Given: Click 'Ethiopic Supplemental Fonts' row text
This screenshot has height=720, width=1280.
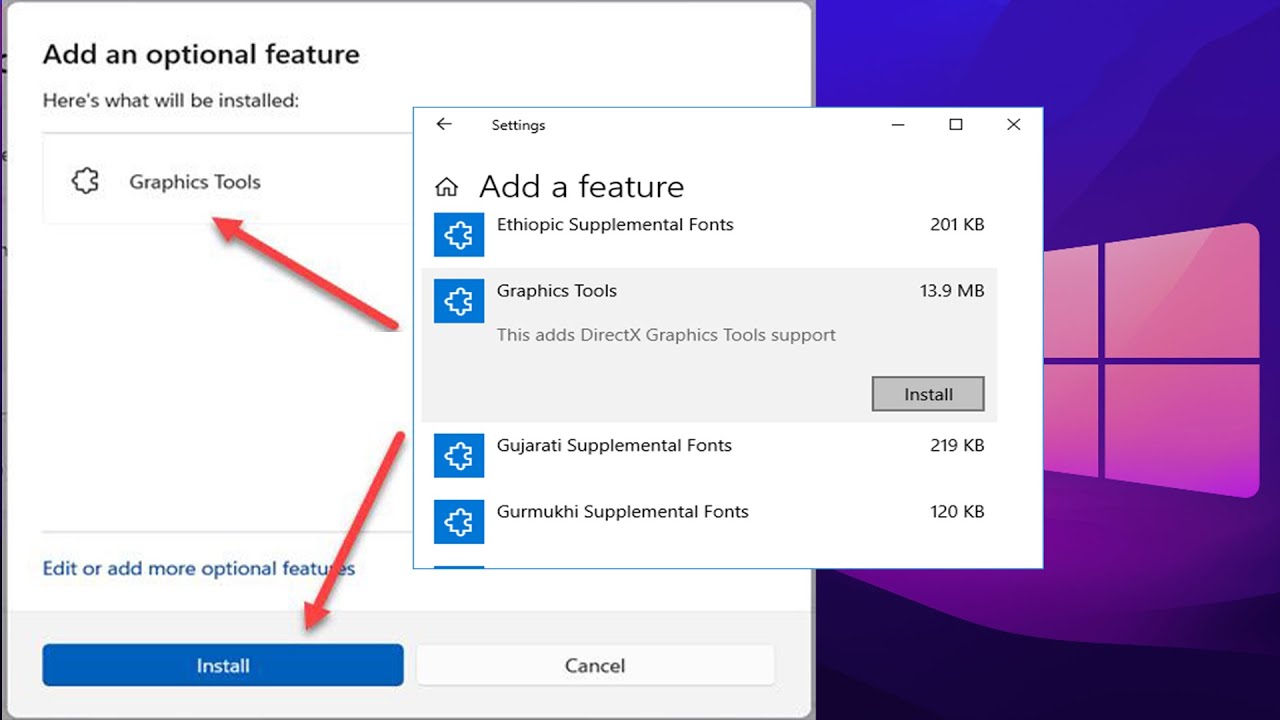Looking at the screenshot, I should (x=615, y=224).
